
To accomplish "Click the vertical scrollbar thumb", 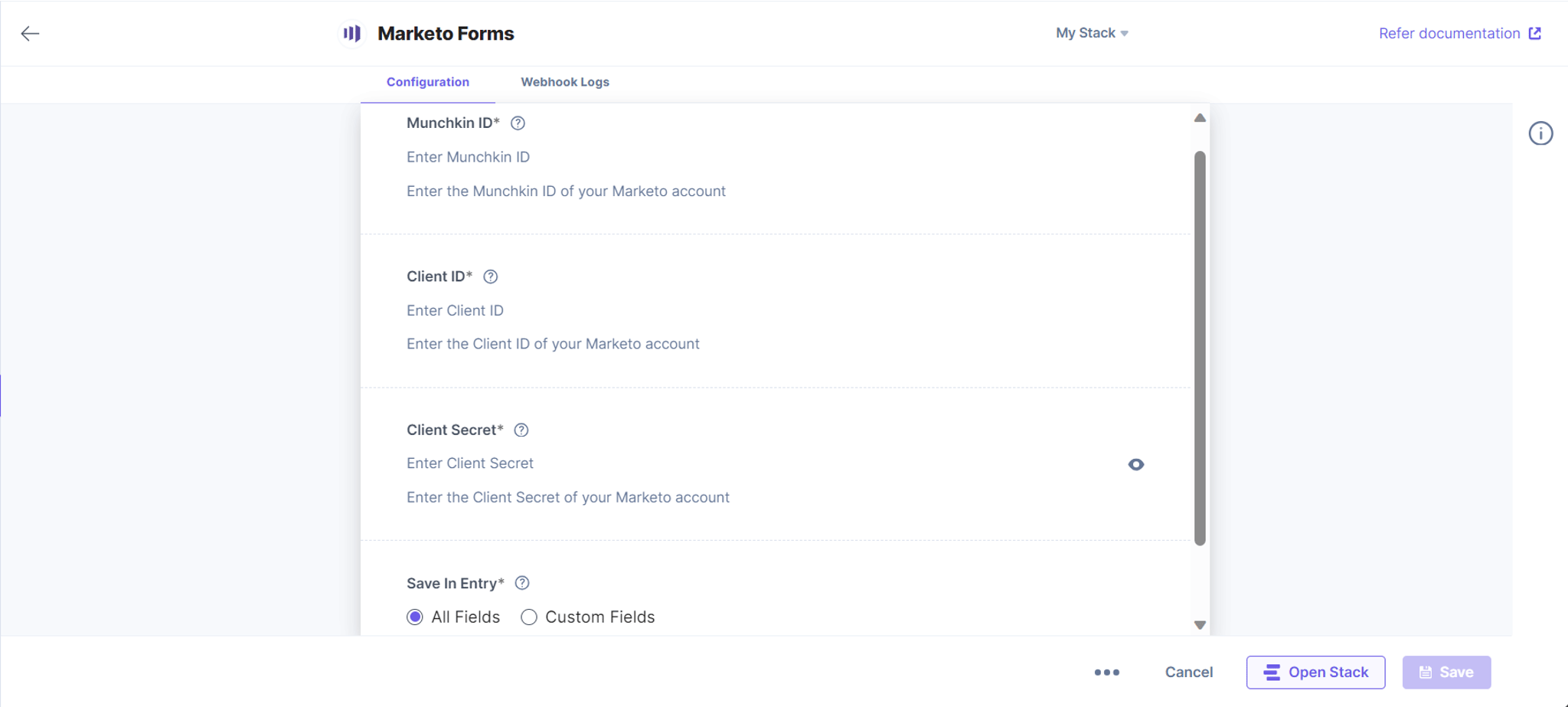I will tap(1200, 349).
